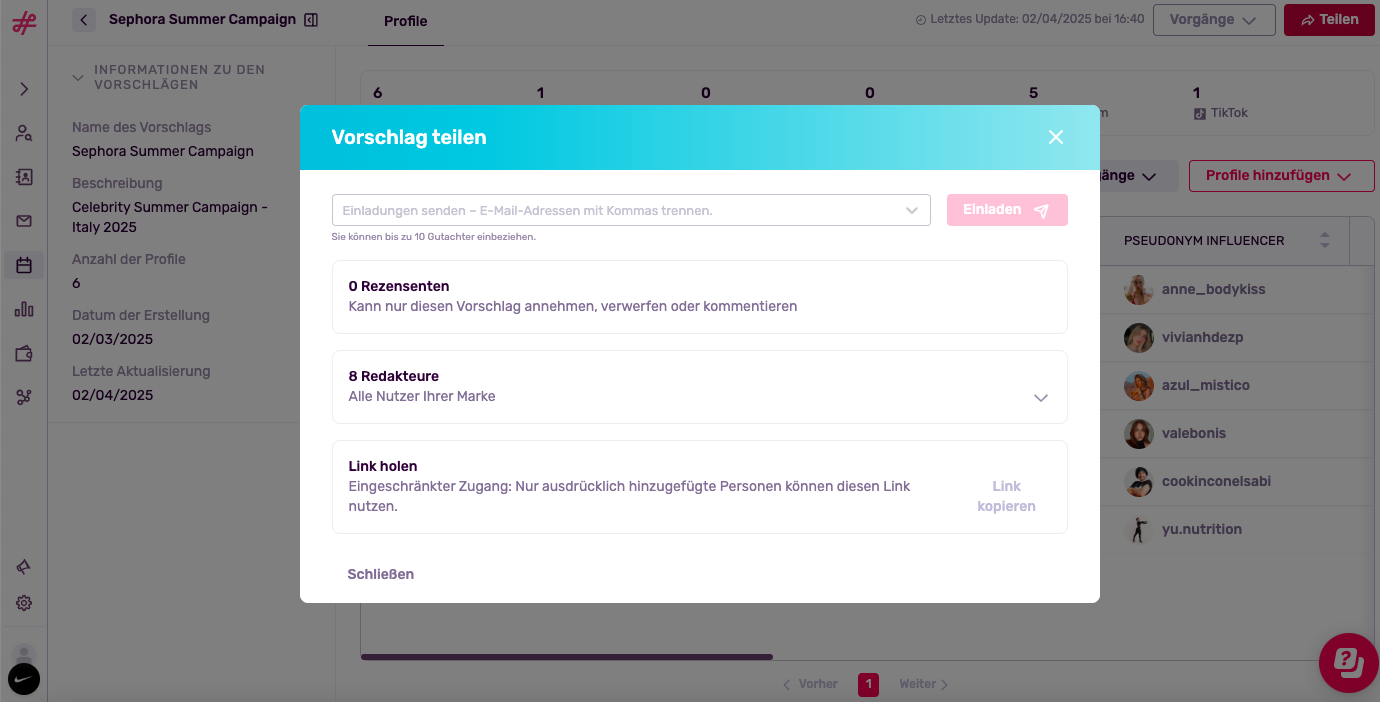This screenshot has height=702, width=1380.
Task: Click azul_mistico profile avatar
Action: (1139, 386)
